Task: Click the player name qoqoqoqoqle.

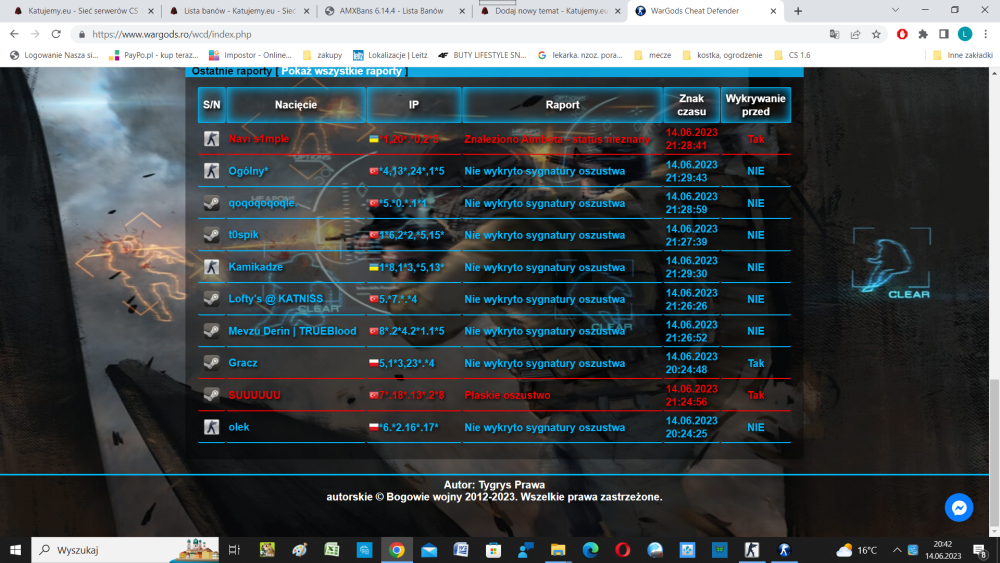Action: click(x=263, y=203)
